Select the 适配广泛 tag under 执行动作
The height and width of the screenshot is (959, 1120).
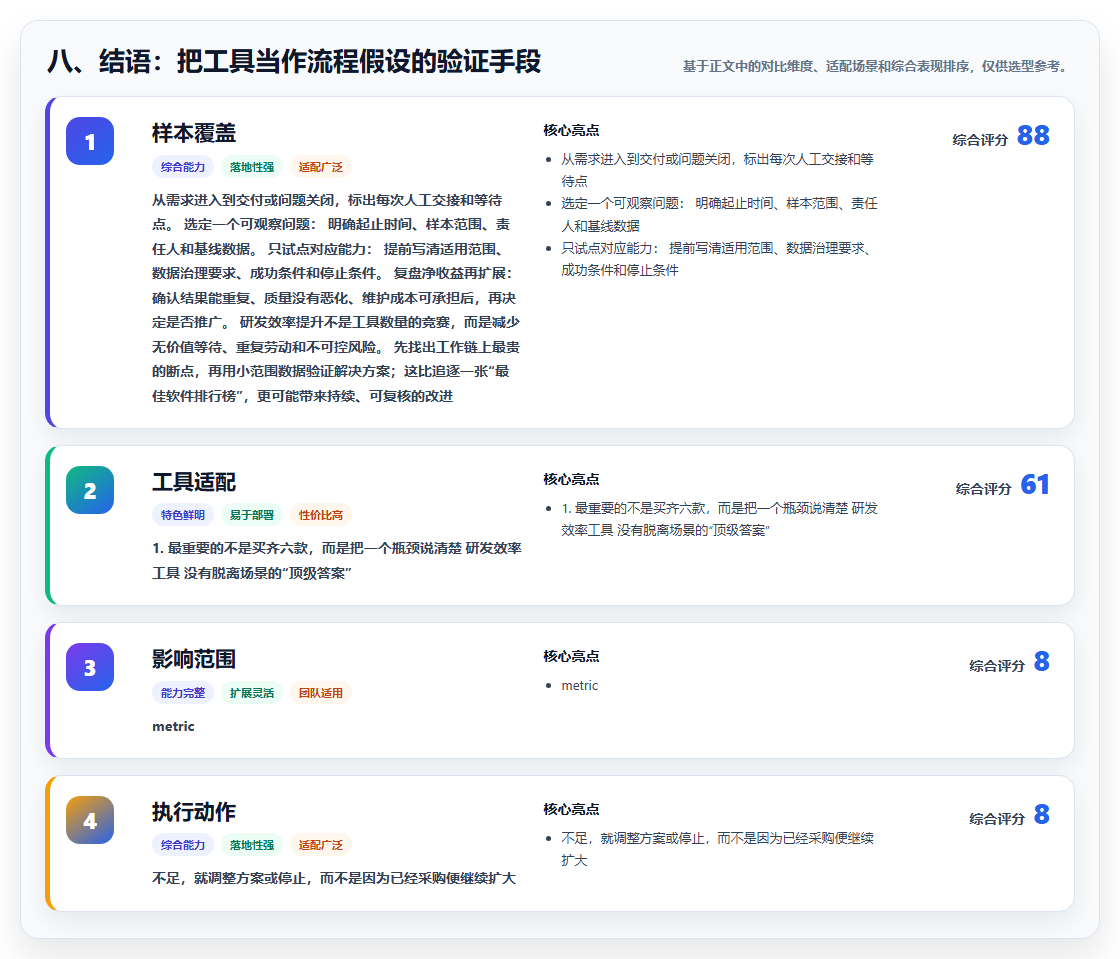(x=321, y=845)
